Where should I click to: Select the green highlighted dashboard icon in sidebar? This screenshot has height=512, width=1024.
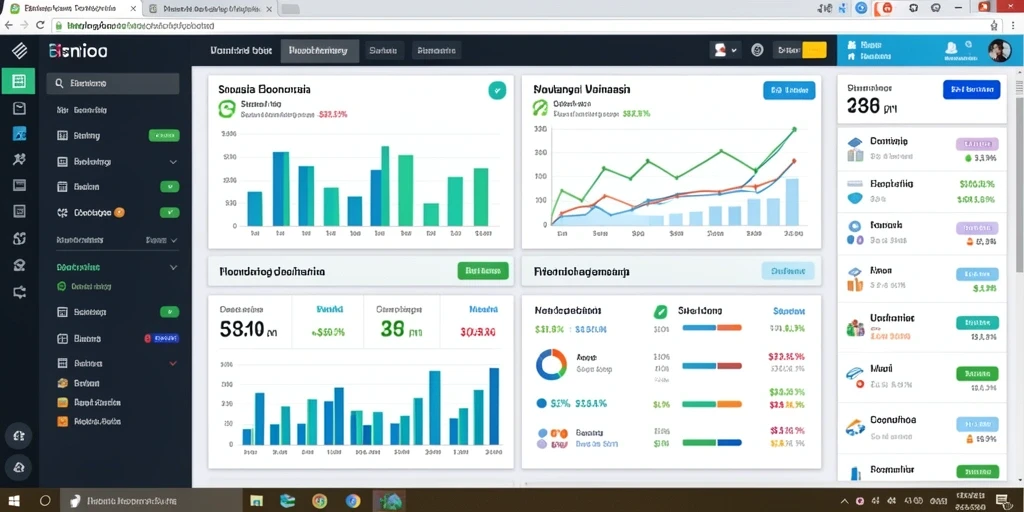pyautogui.click(x=19, y=81)
